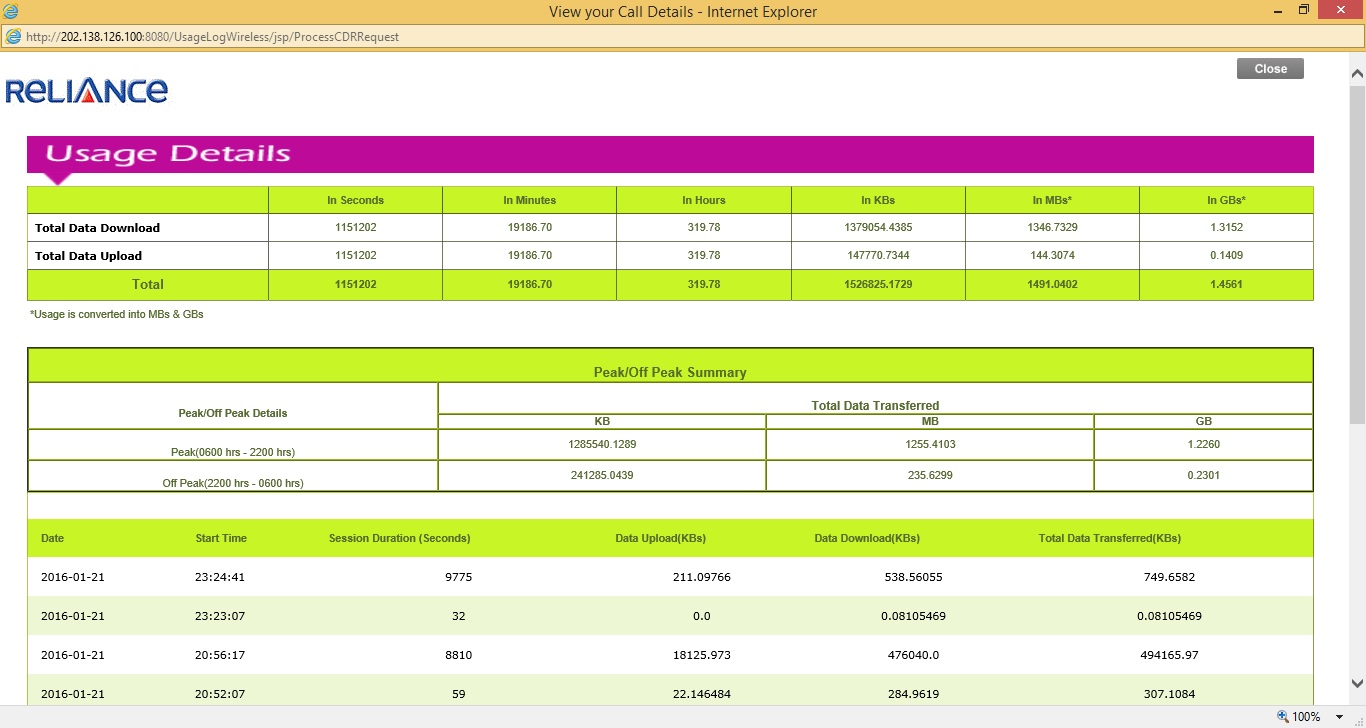Click the Date column header
This screenshot has width=1366, height=728.
tap(52, 538)
